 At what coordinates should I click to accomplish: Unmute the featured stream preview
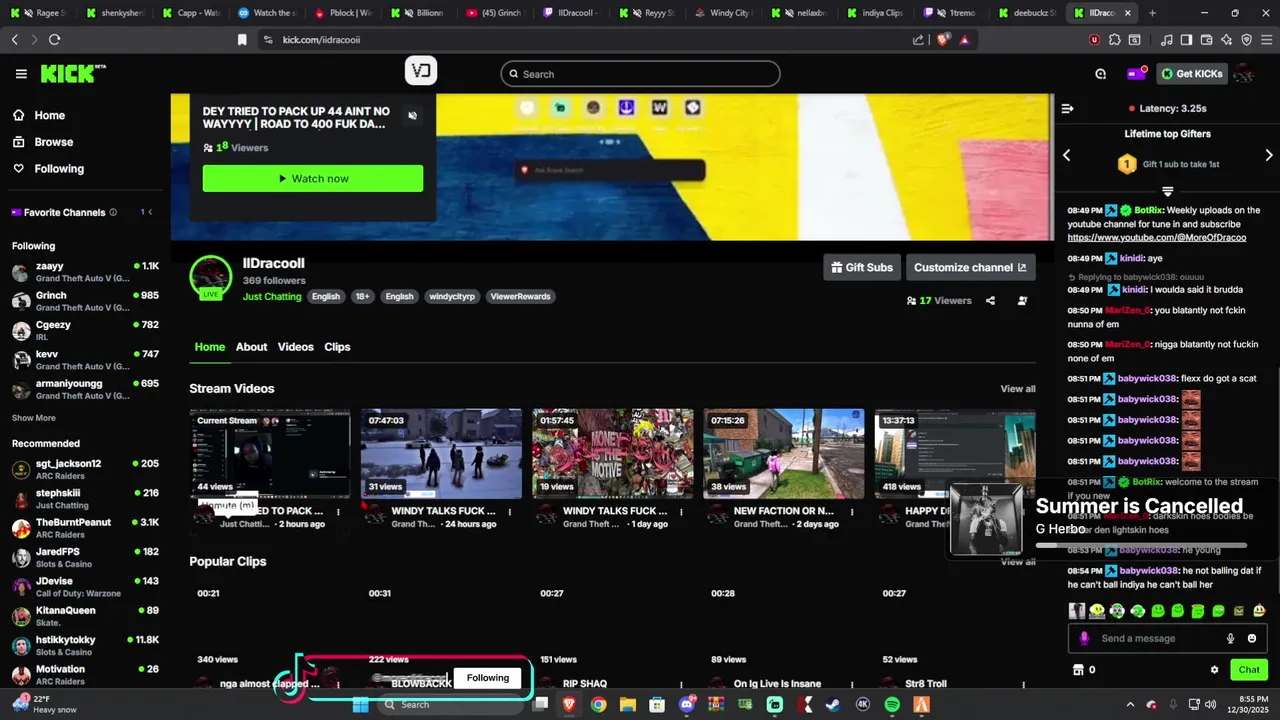(x=412, y=116)
